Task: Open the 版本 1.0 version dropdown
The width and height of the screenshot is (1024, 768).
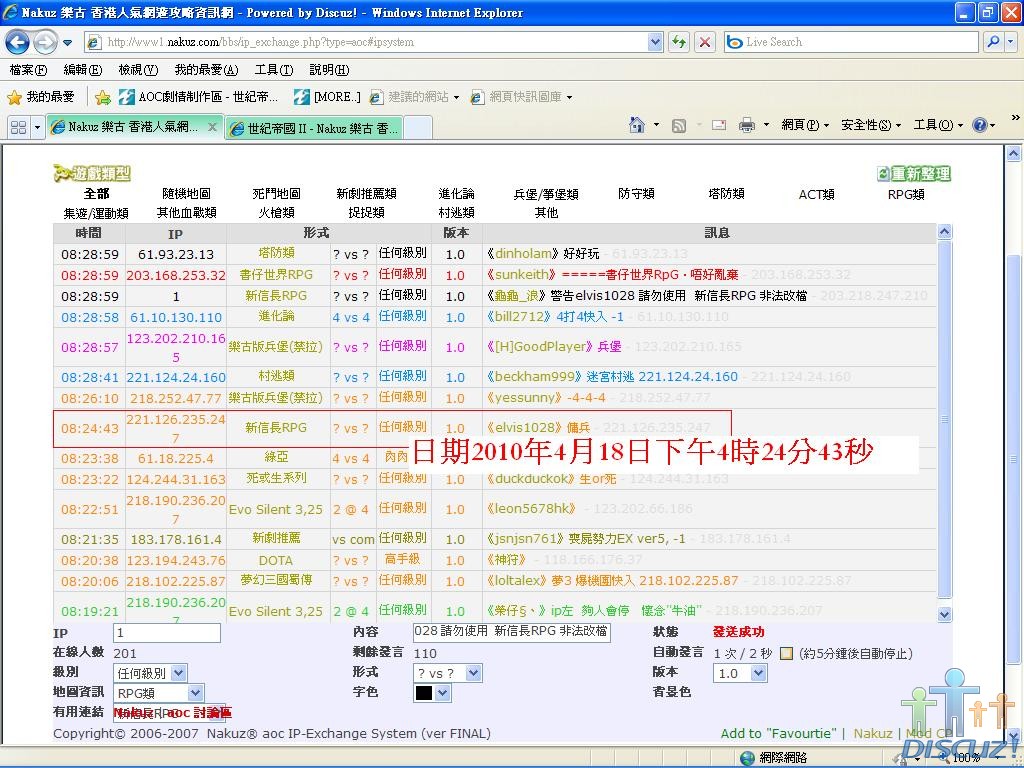Action: (740, 674)
